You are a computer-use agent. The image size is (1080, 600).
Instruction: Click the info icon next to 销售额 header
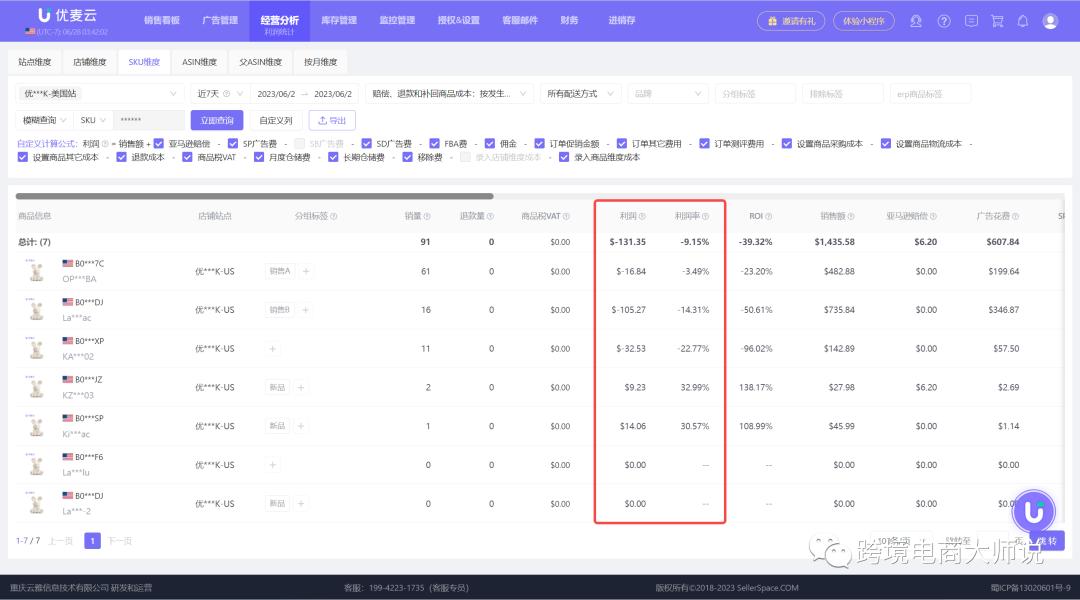(x=851, y=216)
